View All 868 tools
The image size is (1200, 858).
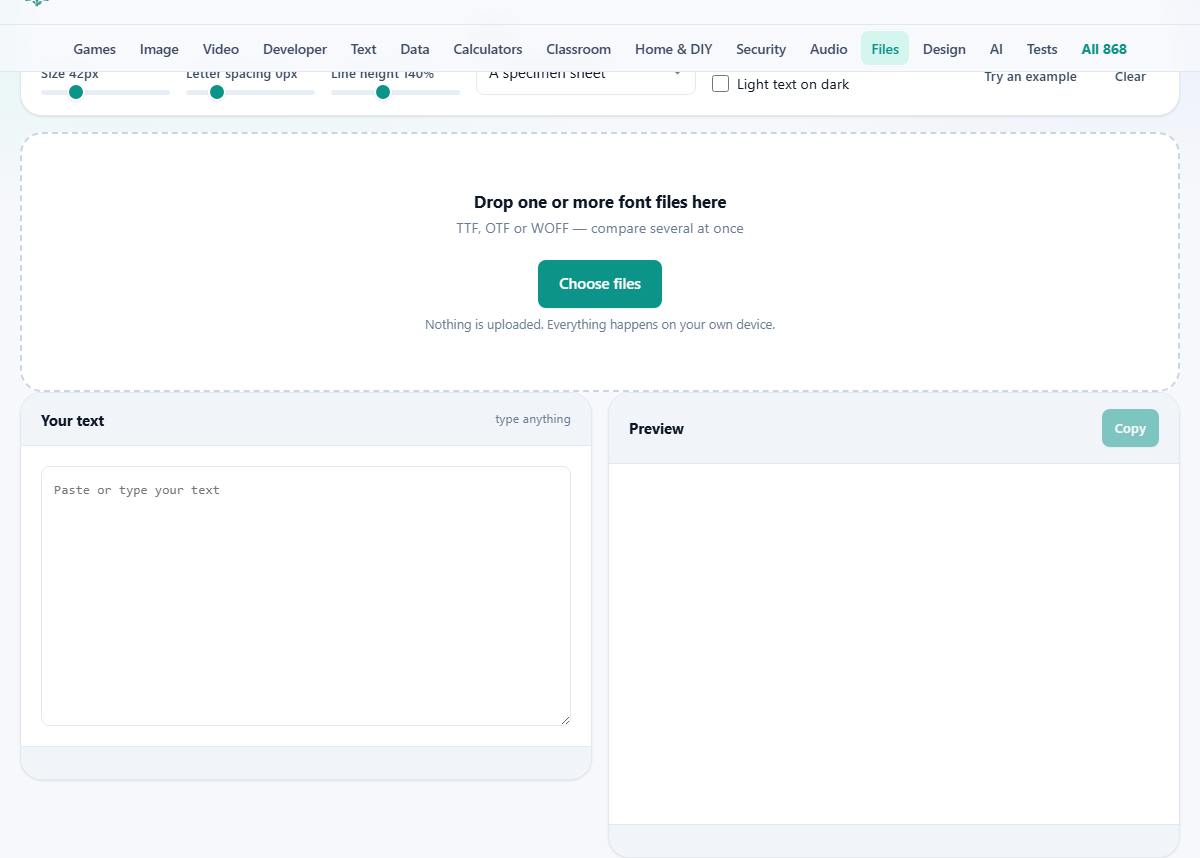click(x=1104, y=49)
